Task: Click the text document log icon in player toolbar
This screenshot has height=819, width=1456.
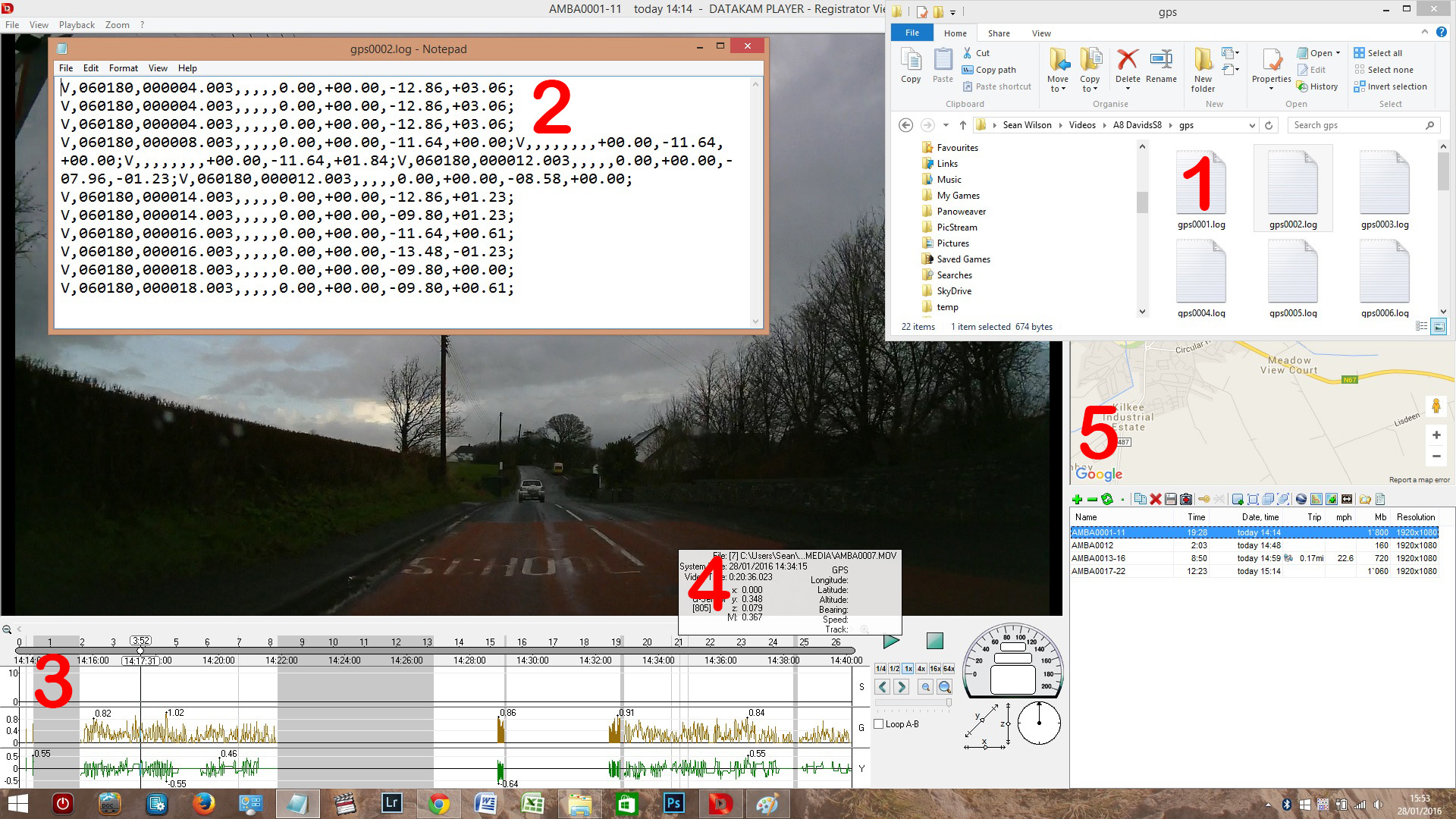Action: (x=1380, y=499)
